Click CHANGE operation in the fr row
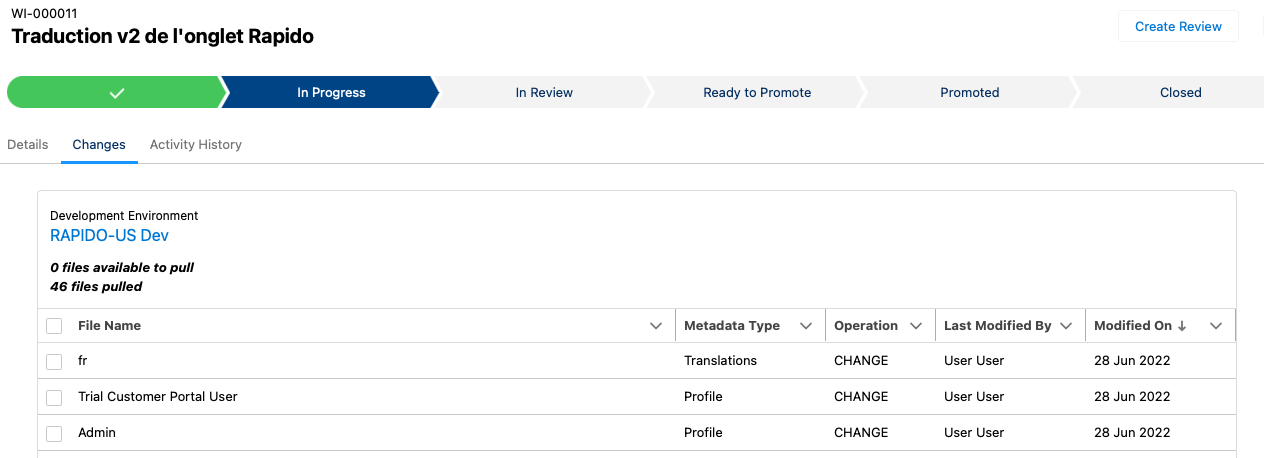 pos(861,361)
